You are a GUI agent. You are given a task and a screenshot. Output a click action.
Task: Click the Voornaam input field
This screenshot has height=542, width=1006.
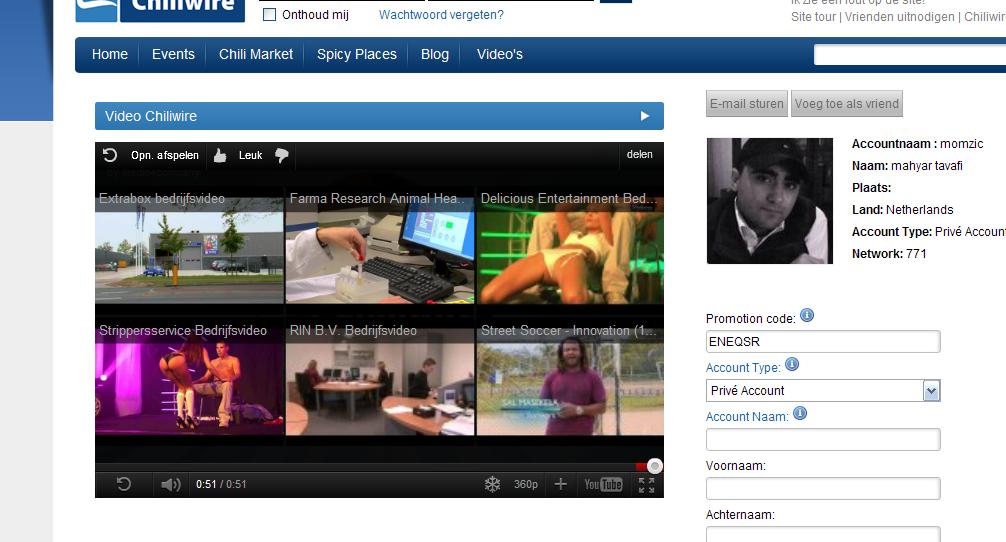(823, 488)
